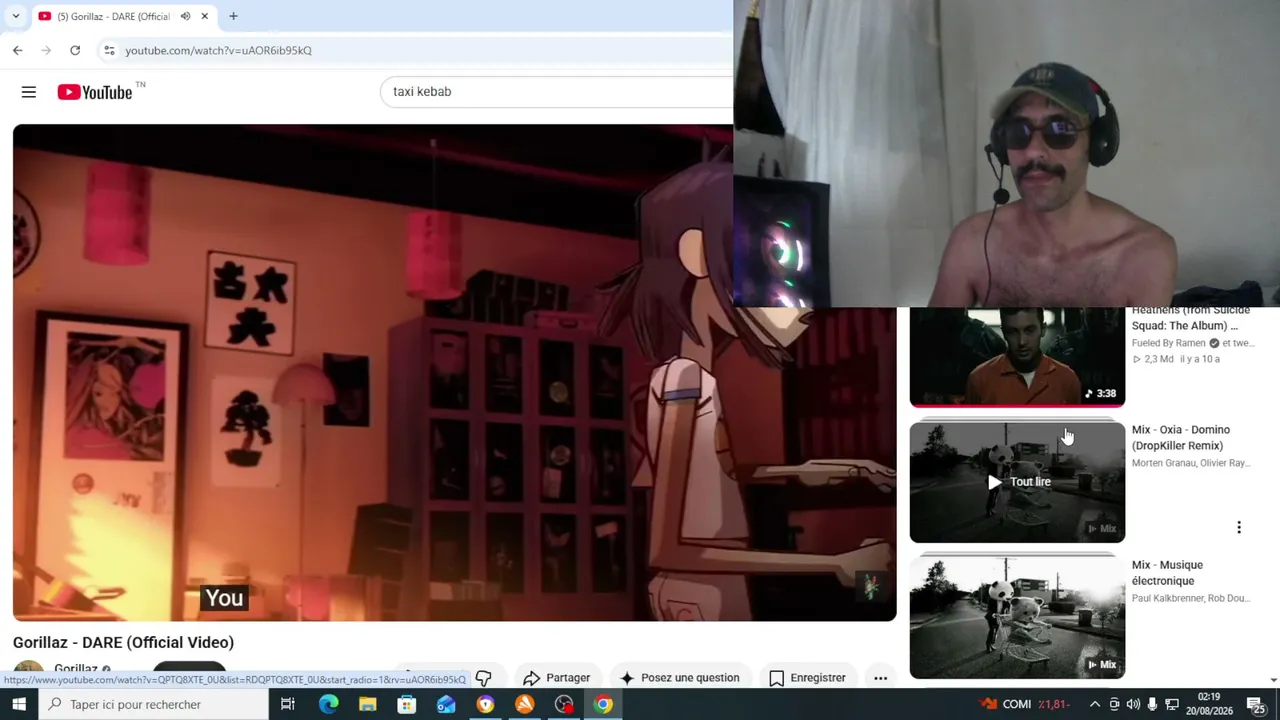1280x720 pixels.
Task: Open the clock showing 02:19
Action: coord(1208,704)
